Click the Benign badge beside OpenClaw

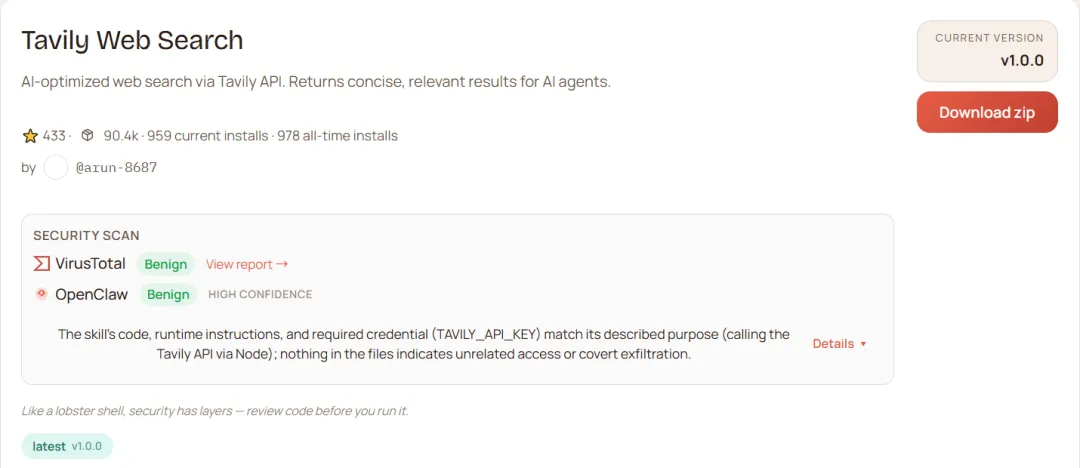coord(168,294)
